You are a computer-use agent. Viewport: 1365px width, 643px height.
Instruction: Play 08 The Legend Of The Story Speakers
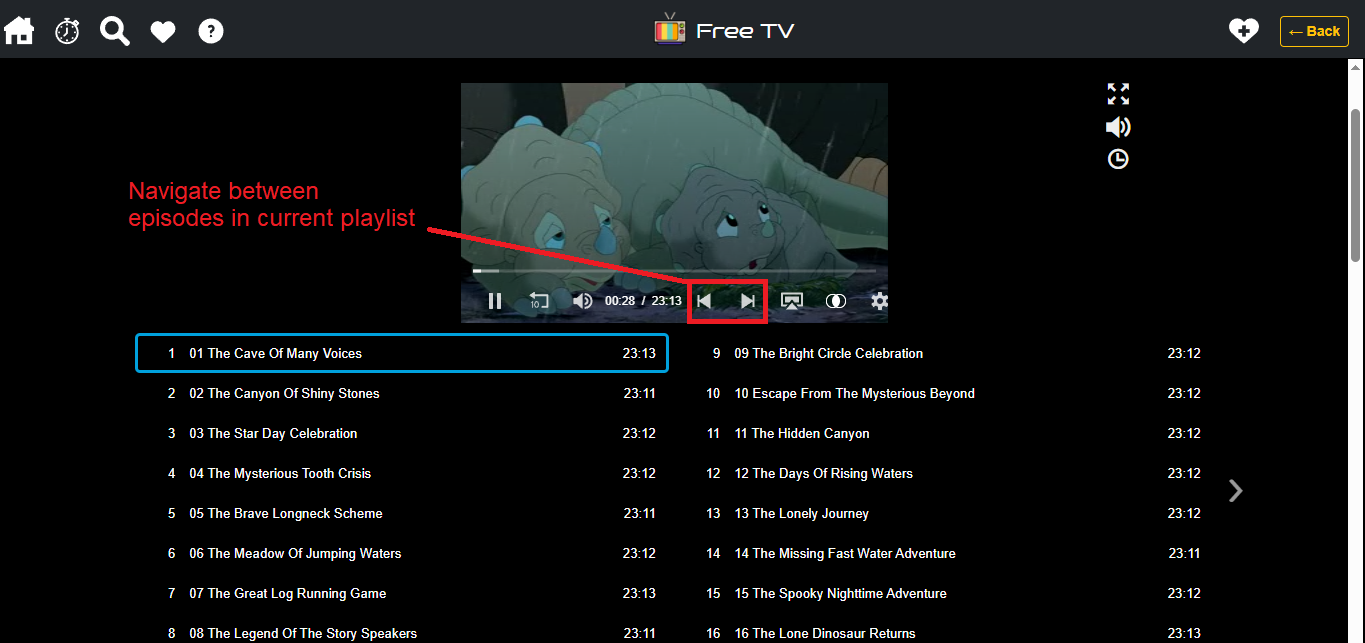402,633
